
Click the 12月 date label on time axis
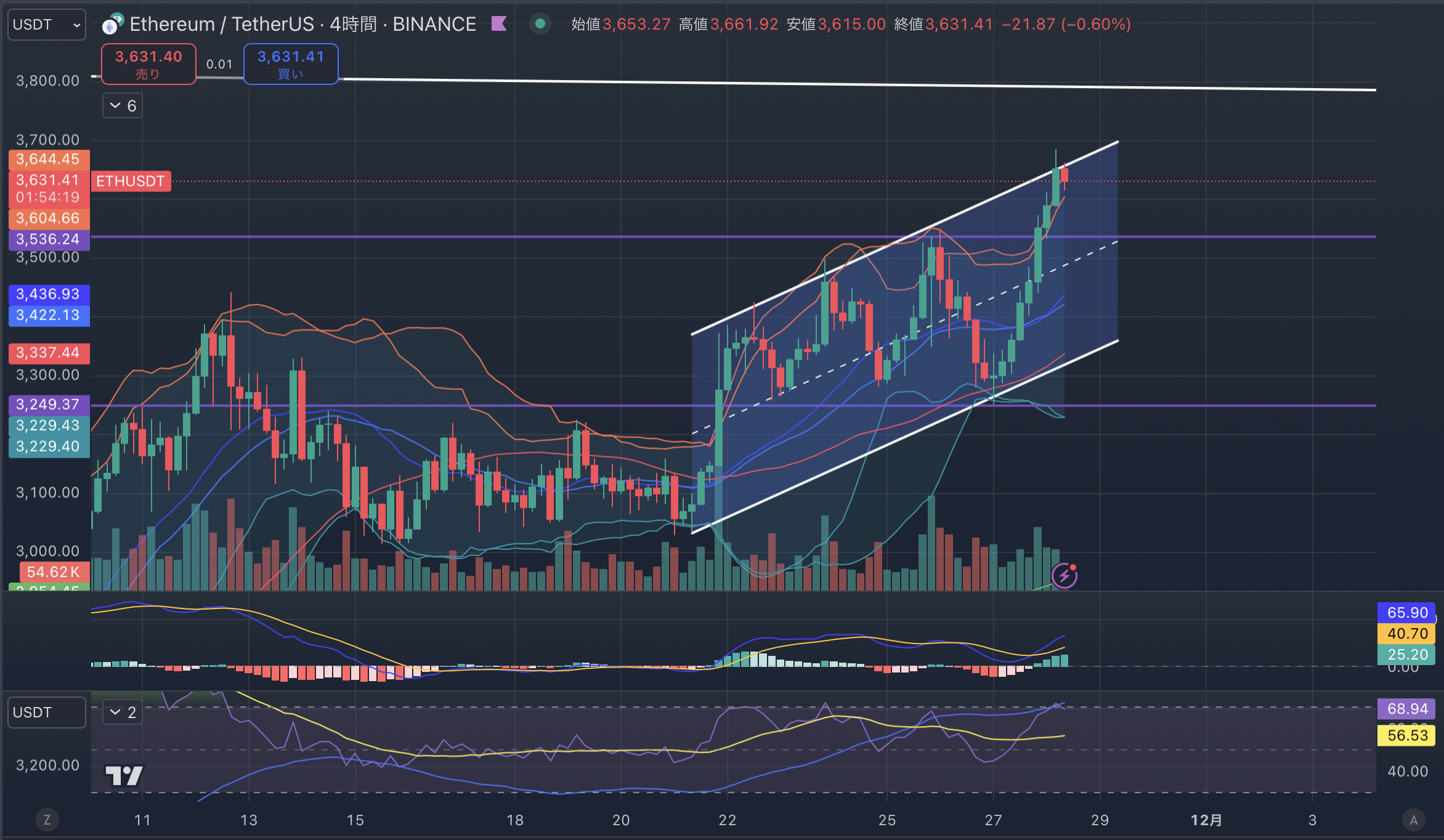(x=1206, y=820)
